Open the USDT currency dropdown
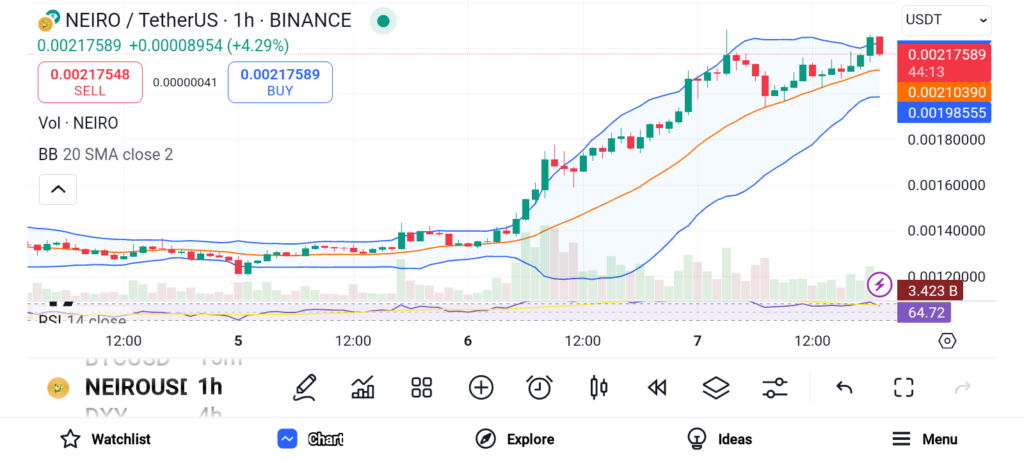1024x461 pixels. (946, 19)
